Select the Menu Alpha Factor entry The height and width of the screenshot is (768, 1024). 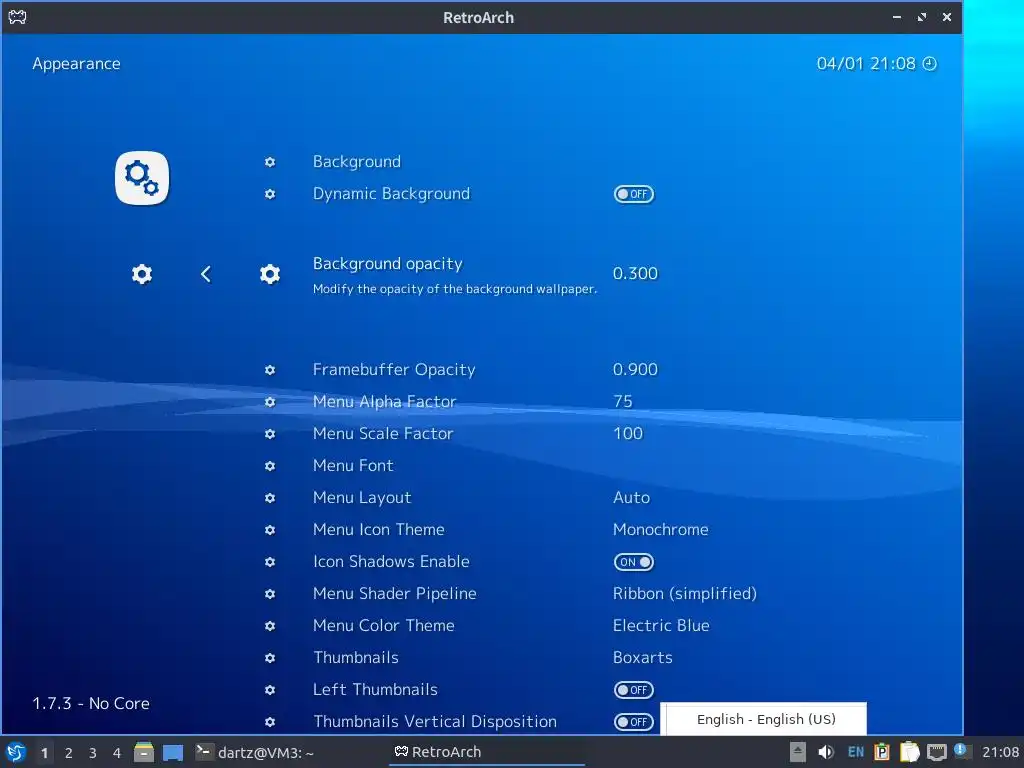click(385, 402)
